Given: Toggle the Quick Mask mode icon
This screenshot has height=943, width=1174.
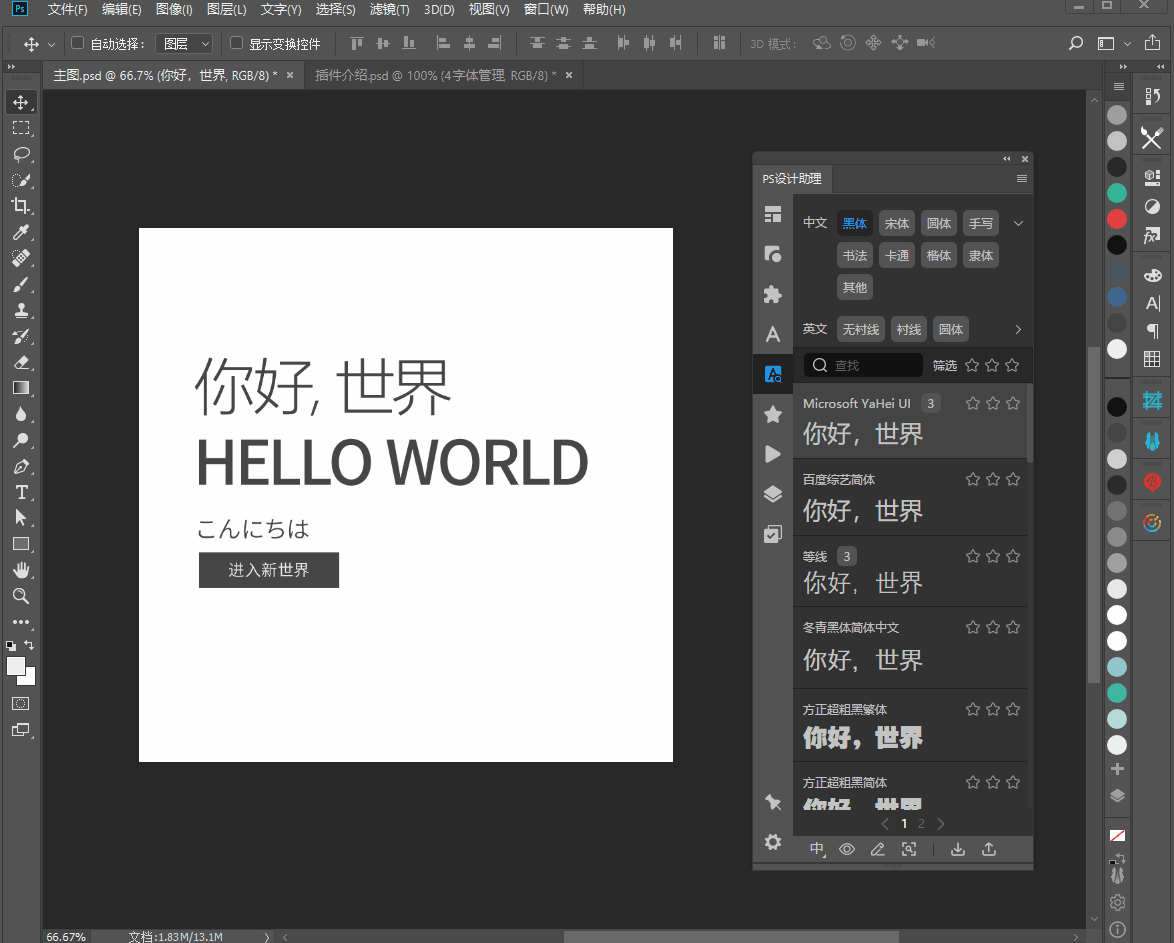Looking at the screenshot, I should point(21,703).
